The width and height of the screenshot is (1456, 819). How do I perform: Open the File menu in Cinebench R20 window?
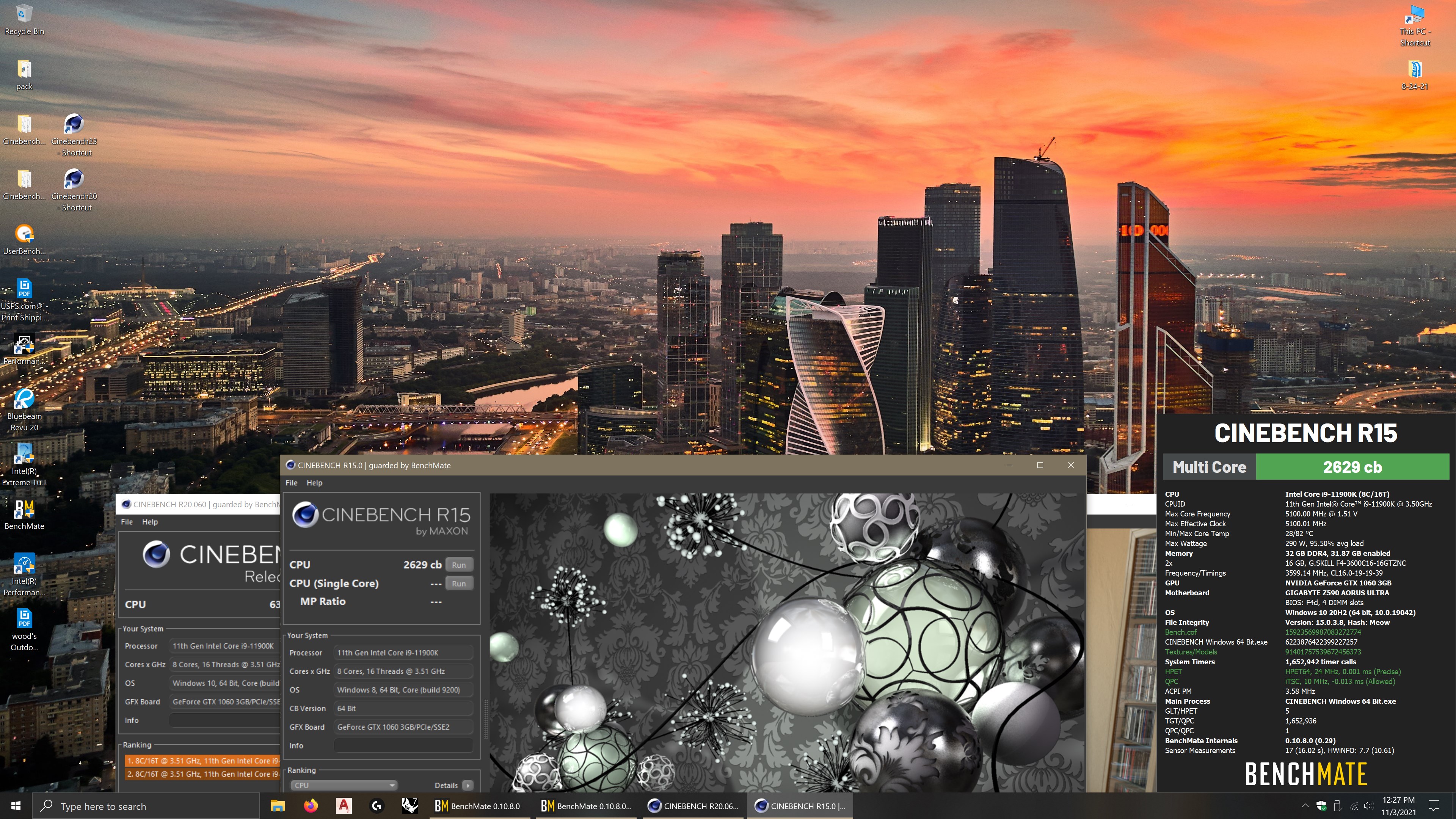[x=127, y=522]
